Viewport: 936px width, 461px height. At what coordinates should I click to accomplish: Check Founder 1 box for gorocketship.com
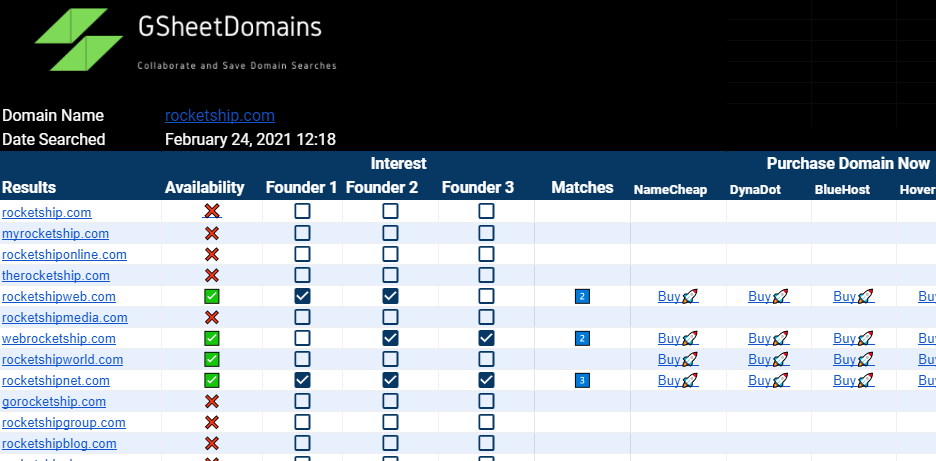coord(303,401)
